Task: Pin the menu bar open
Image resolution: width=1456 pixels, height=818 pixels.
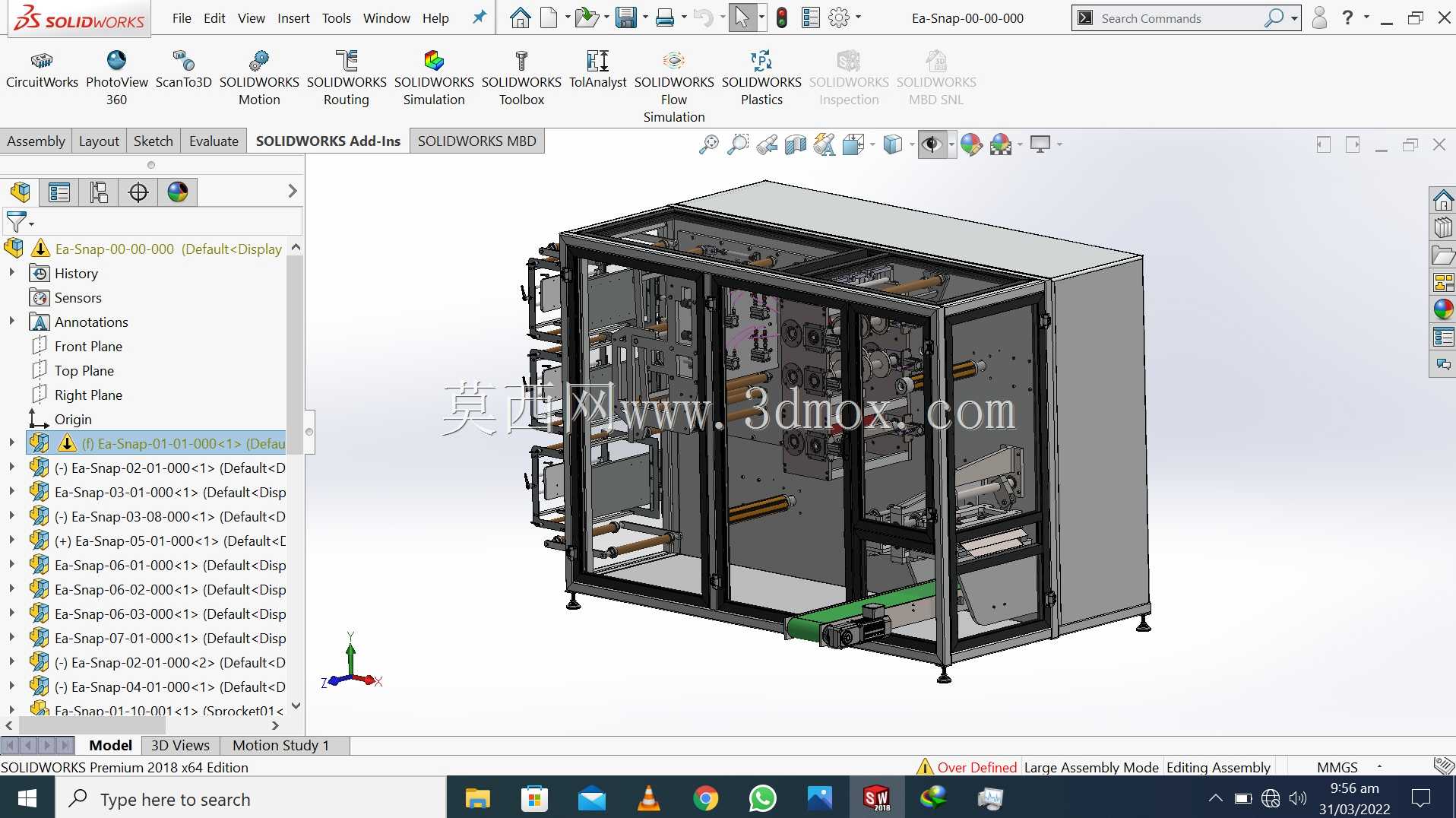Action: click(x=480, y=17)
